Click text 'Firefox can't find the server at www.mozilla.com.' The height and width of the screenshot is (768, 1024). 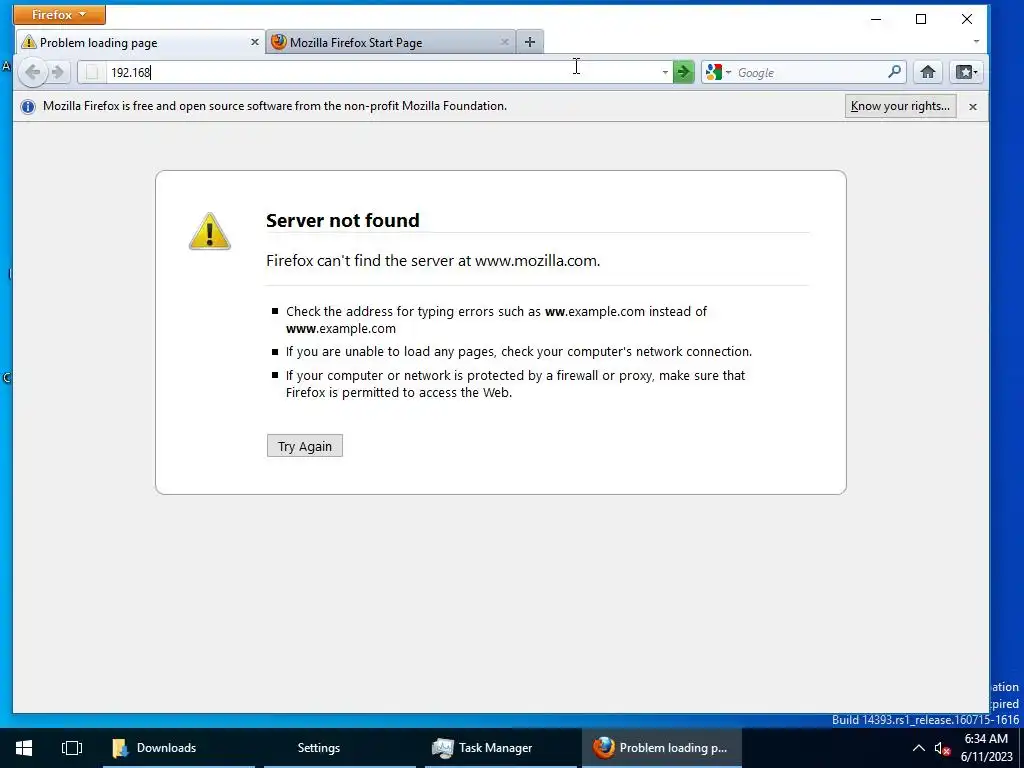433,261
